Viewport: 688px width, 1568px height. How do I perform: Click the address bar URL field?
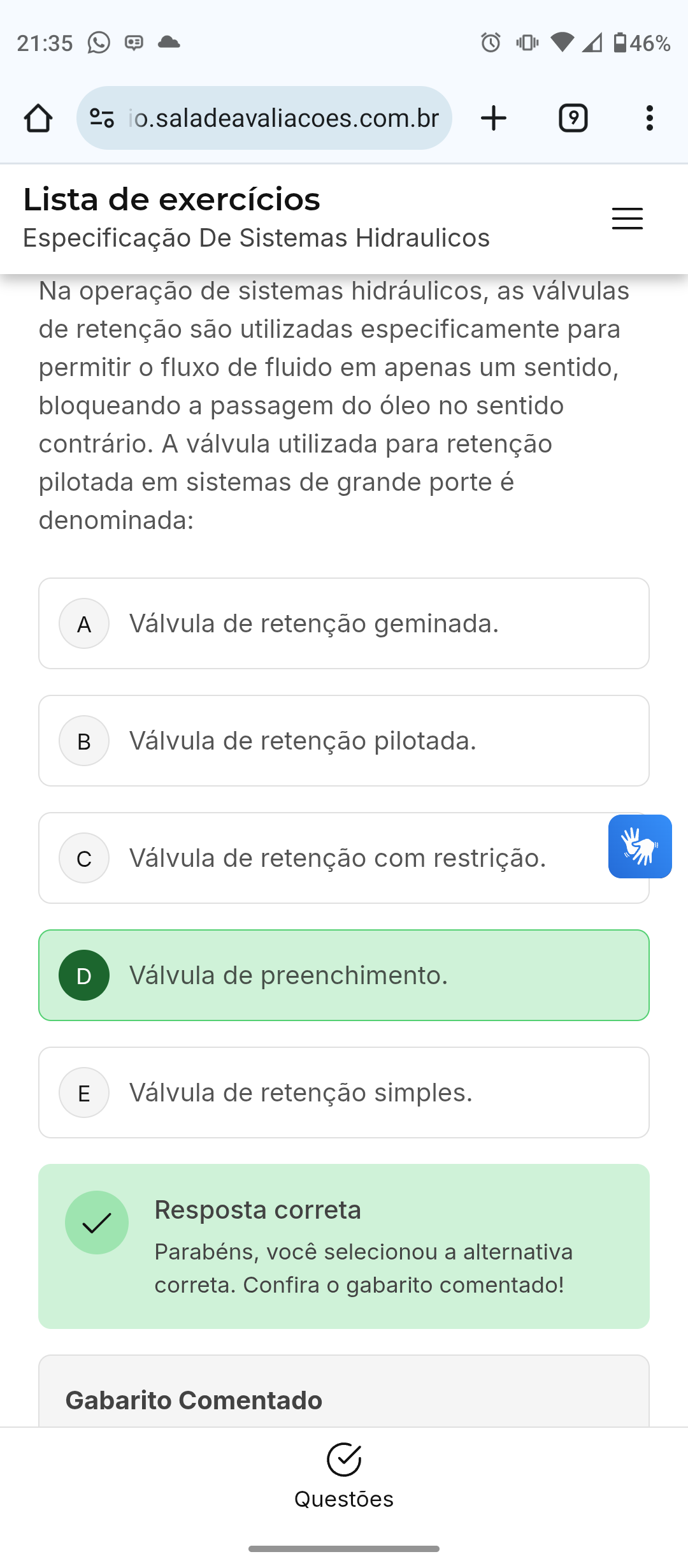pos(283,118)
